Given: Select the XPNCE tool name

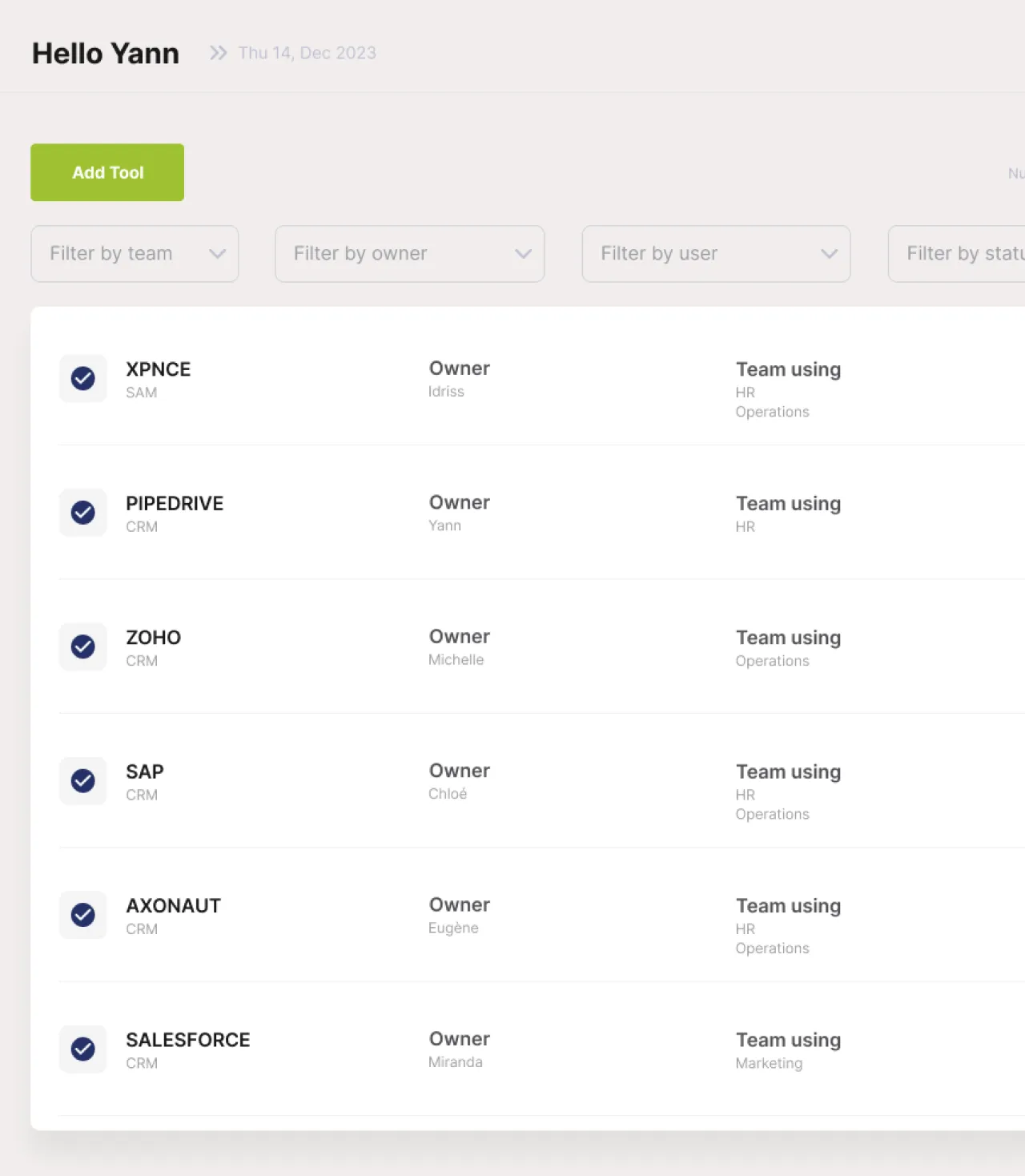Looking at the screenshot, I should (159, 369).
